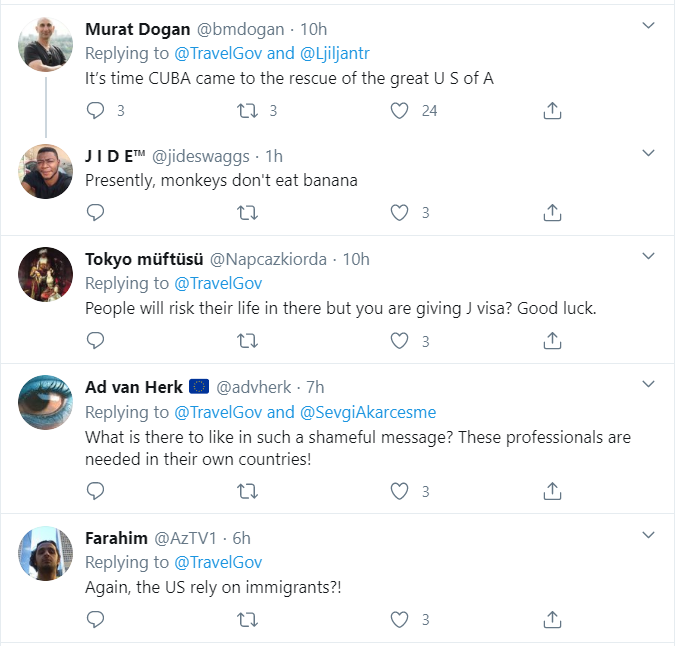Share Tokyo müftüsü's tweet
Image resolution: width=691 pixels, height=646 pixels.
(x=552, y=341)
